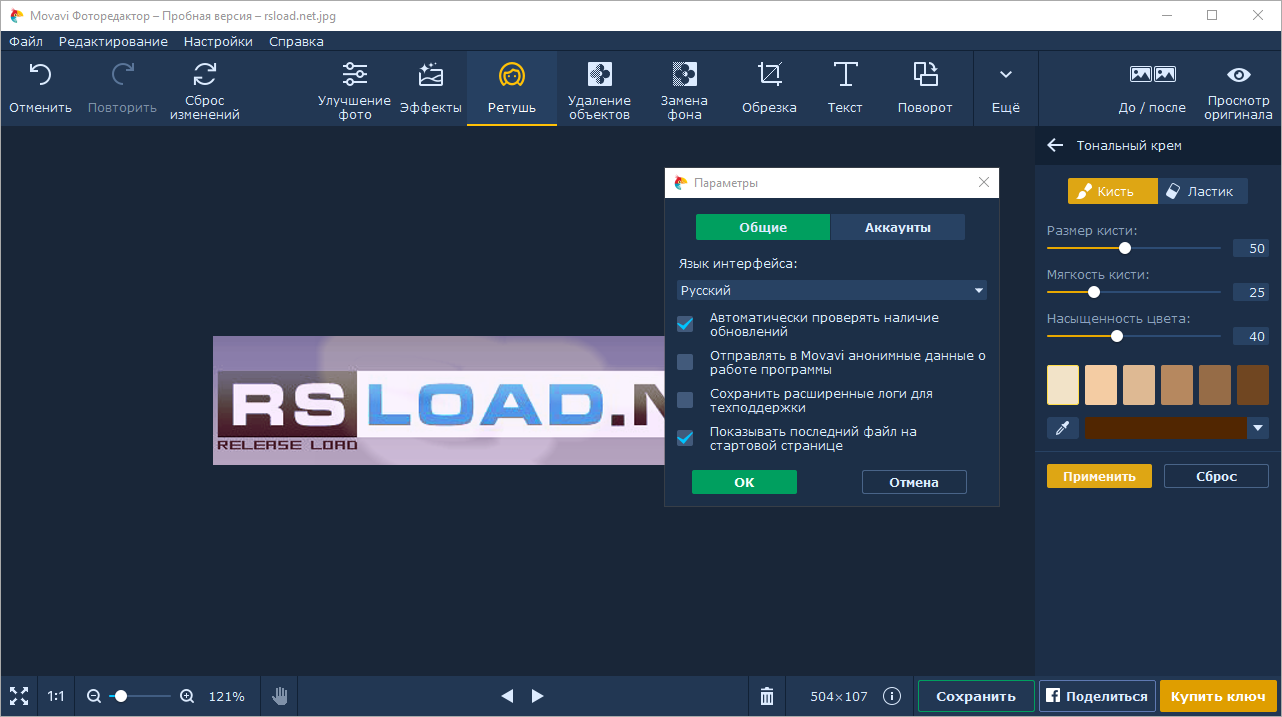Select the Кисть brush mode

(x=1112, y=191)
